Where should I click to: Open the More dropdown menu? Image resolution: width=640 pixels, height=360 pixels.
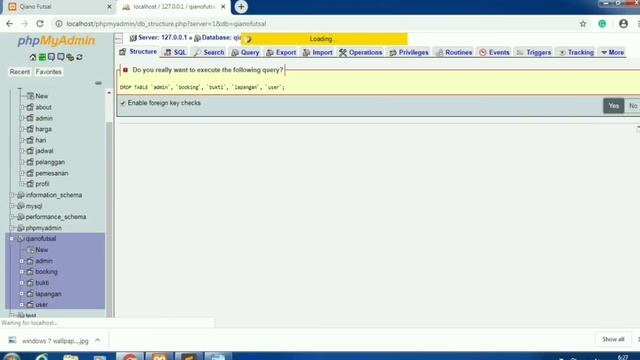coord(612,52)
